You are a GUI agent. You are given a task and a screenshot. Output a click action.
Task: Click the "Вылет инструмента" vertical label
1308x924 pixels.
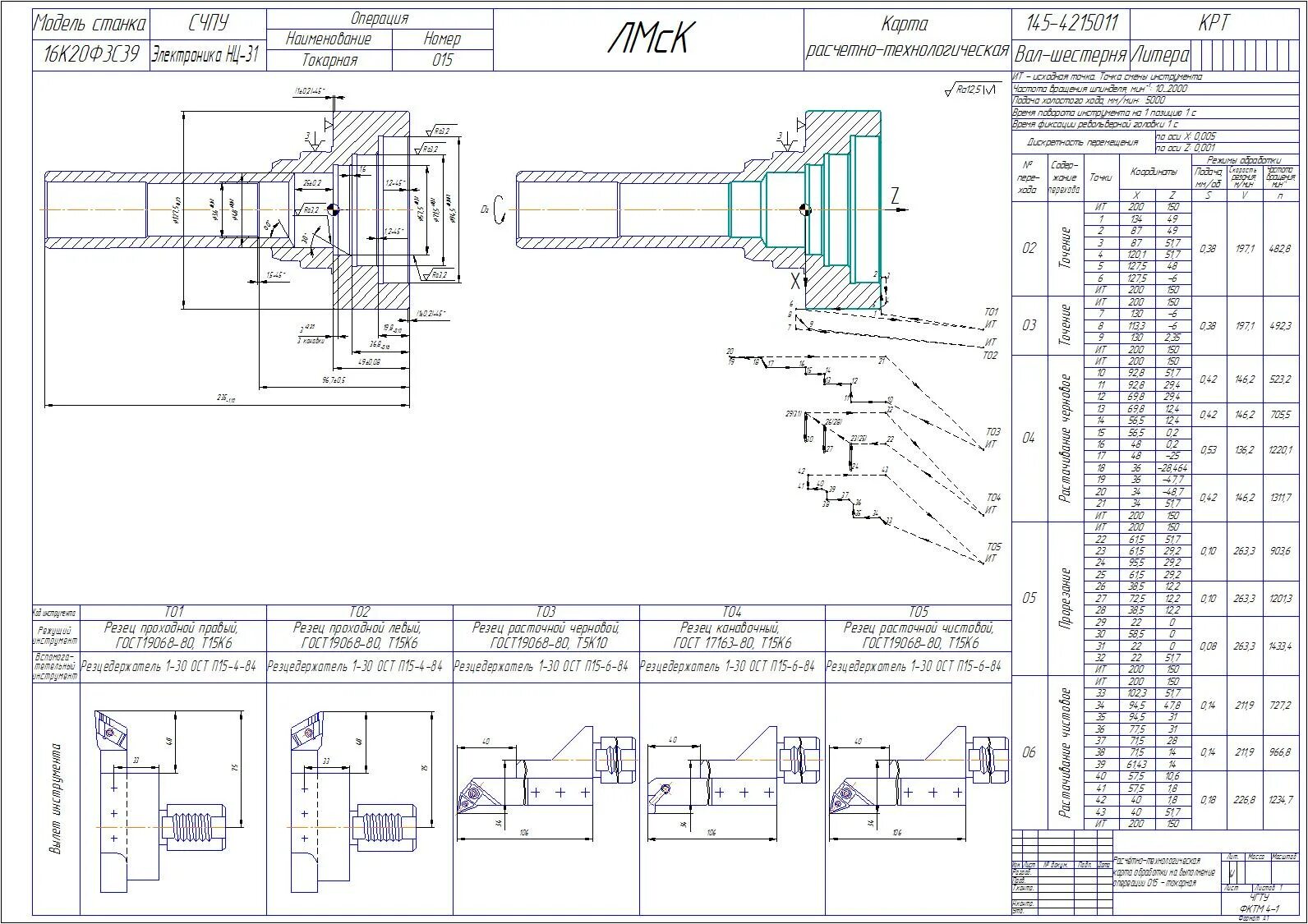57,798
